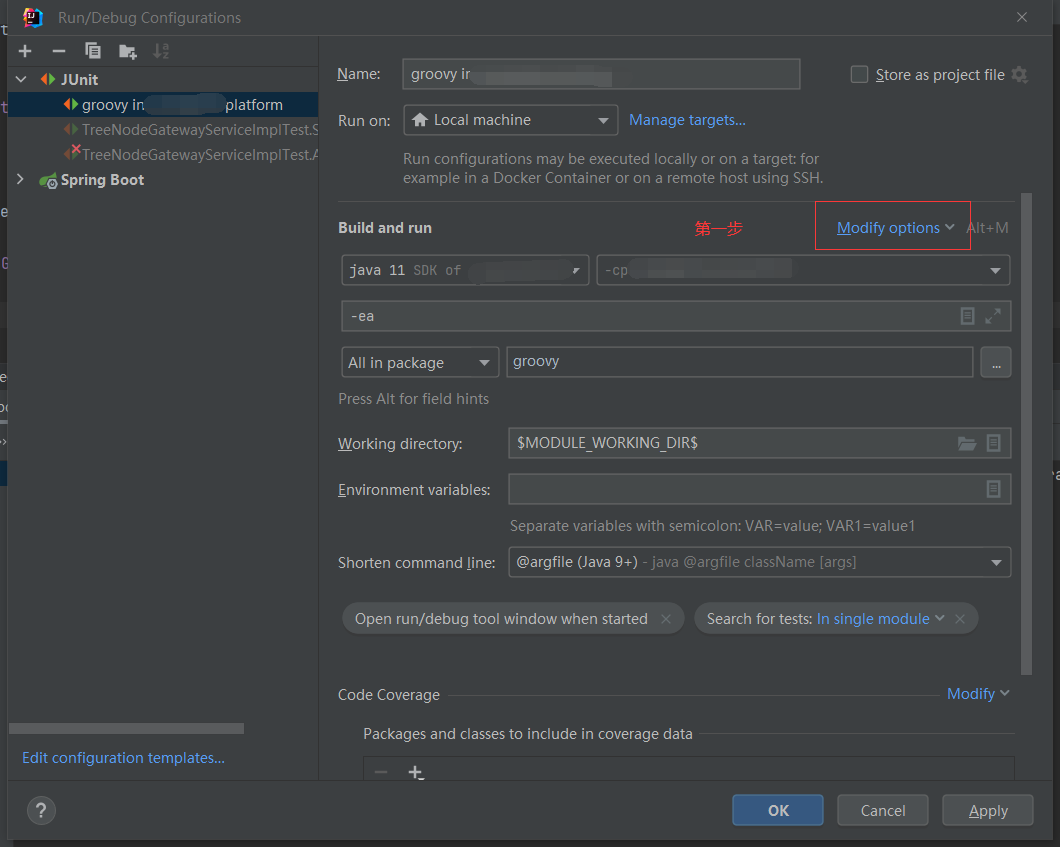Image resolution: width=1060 pixels, height=847 pixels.
Task: Copy the selected configuration
Action: 92,50
